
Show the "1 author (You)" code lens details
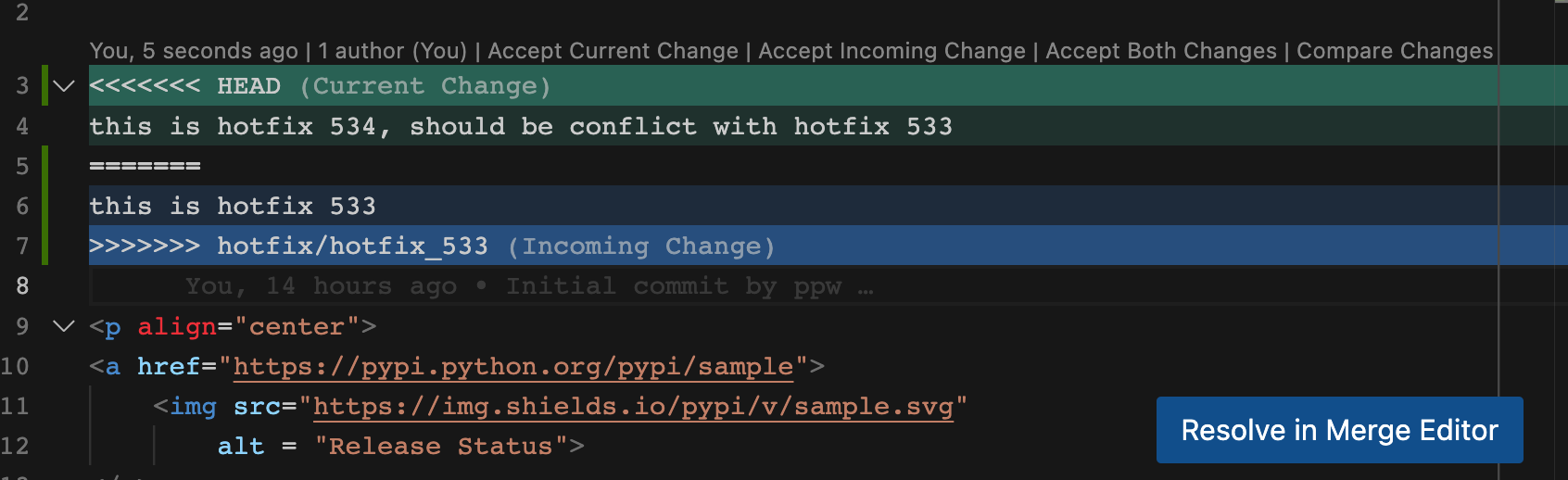pos(392,51)
